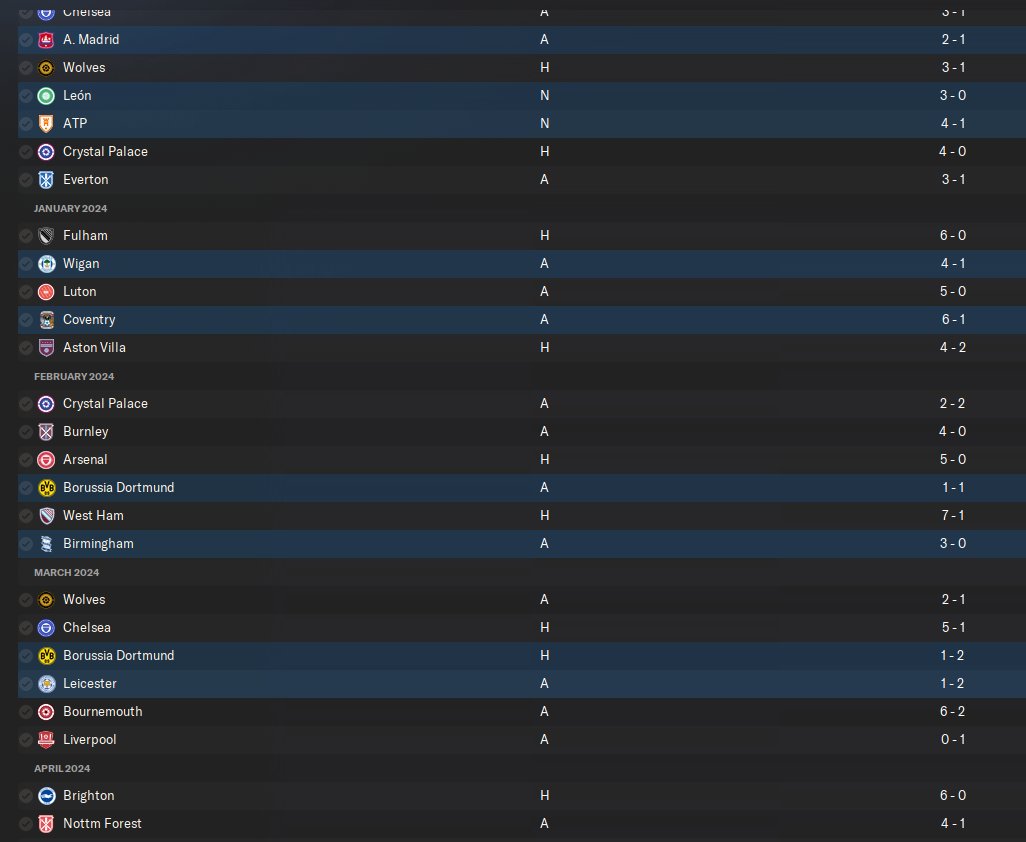Select the first Borussia Dortmund away fixture row
Viewport: 1026px width, 842px height.
[x=522, y=487]
